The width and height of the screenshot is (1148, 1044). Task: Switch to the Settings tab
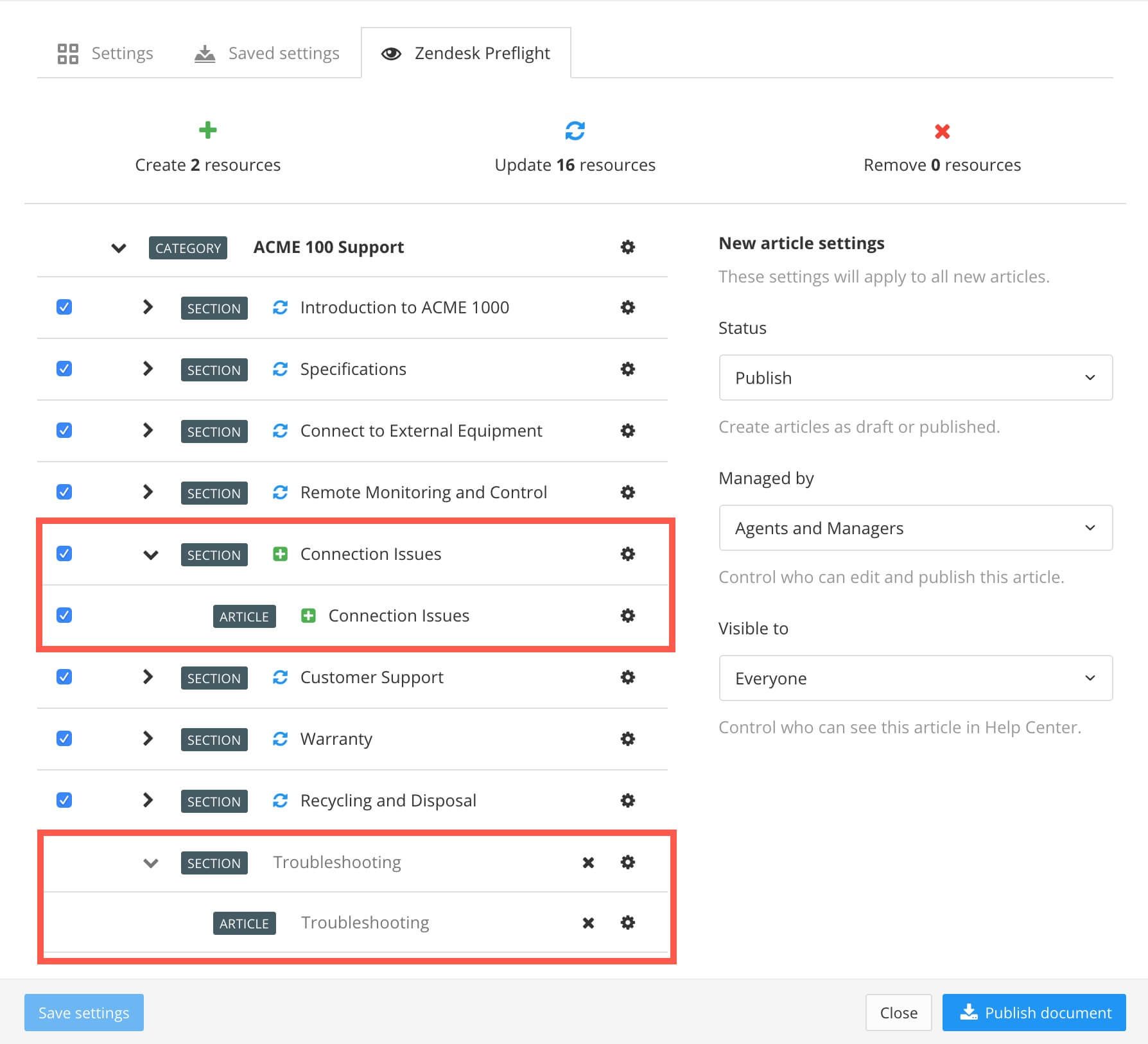point(106,53)
